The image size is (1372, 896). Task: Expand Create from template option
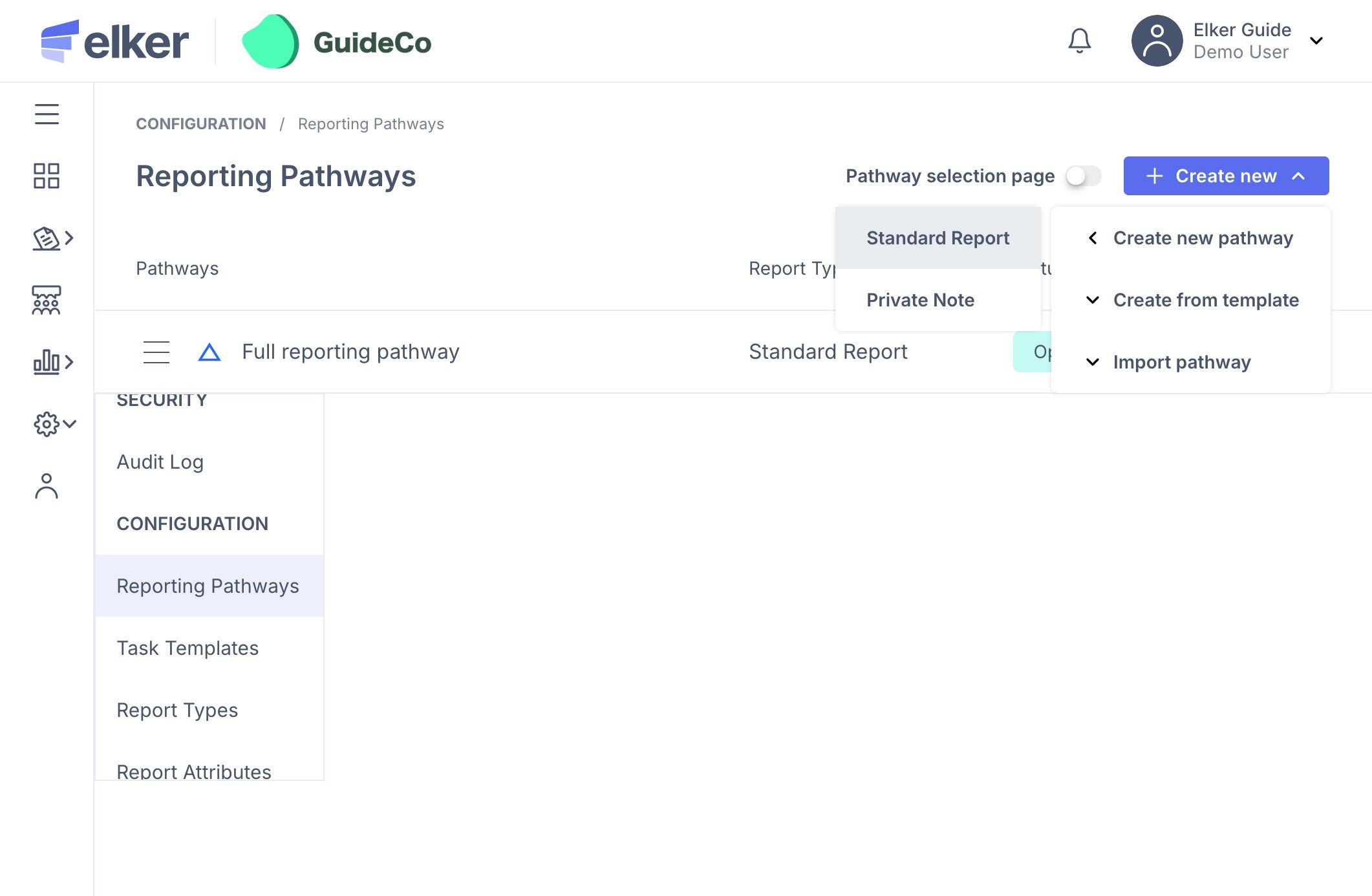click(x=1205, y=300)
